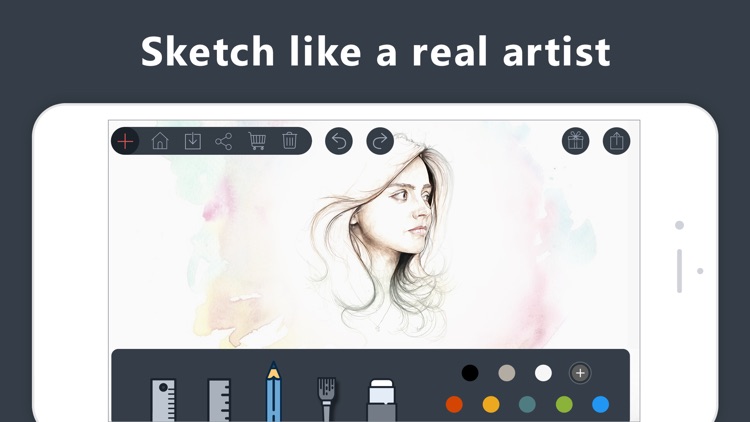750x422 pixels.
Task: Redo the last stroke
Action: click(380, 141)
